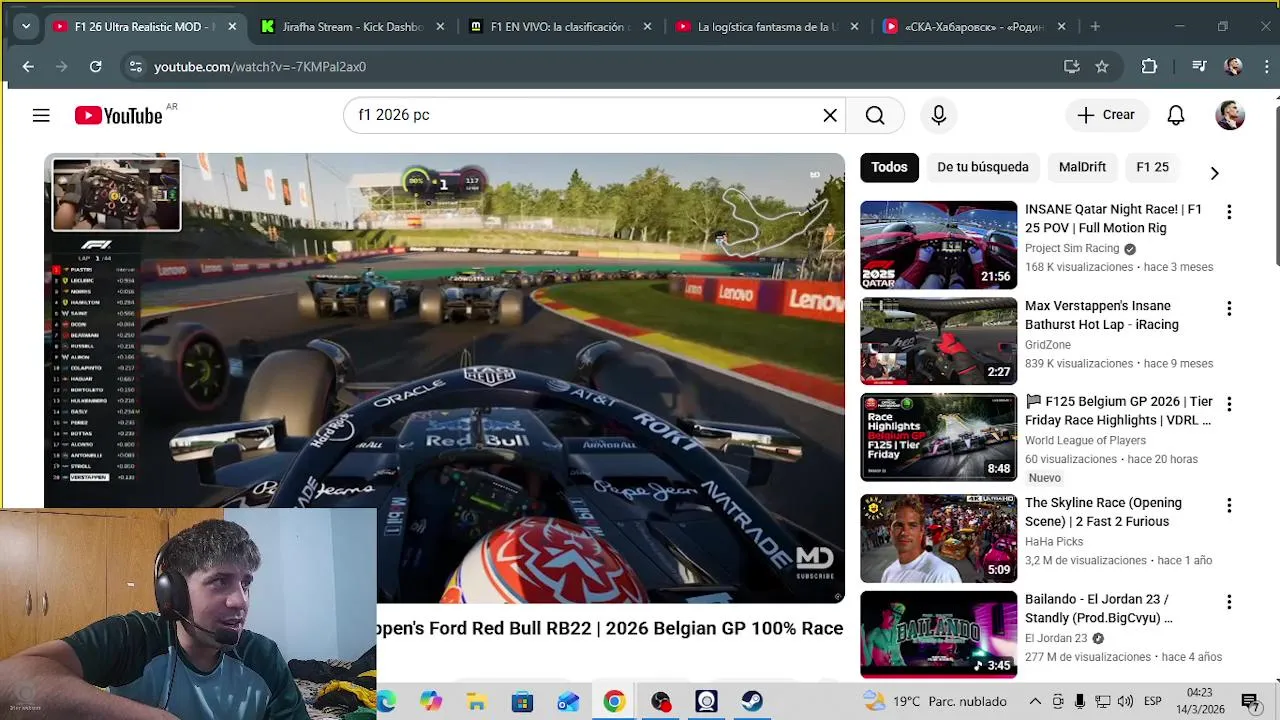The height and width of the screenshot is (720, 1280).
Task: Switch to La logística fantasma tab
Action: click(767, 27)
